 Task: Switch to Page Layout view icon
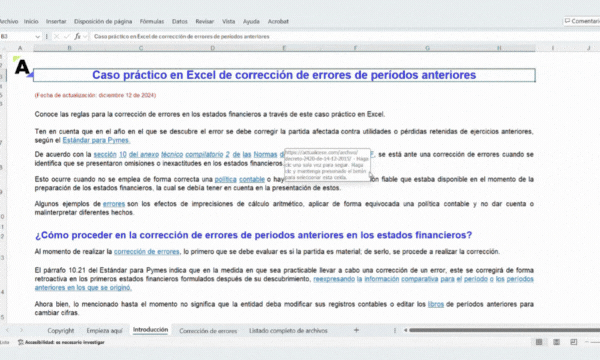(x=556, y=342)
